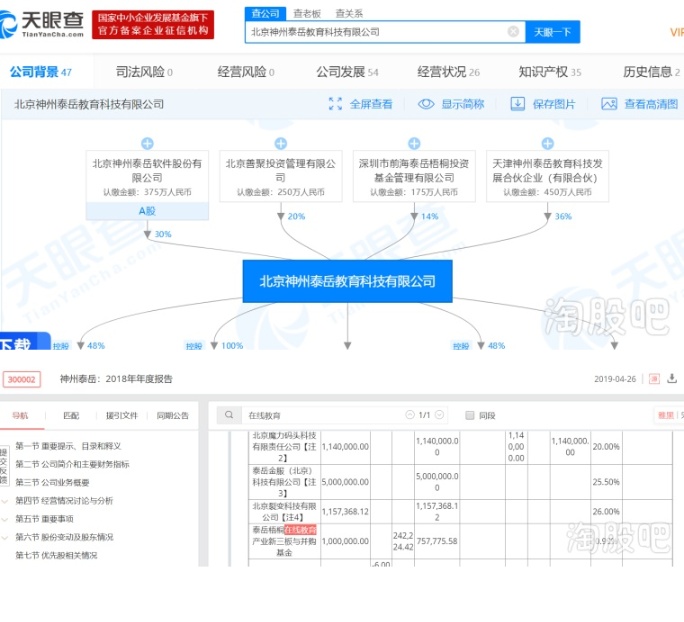Click the highlighted 在线教育 match in table
684x622 pixels.
[300, 530]
